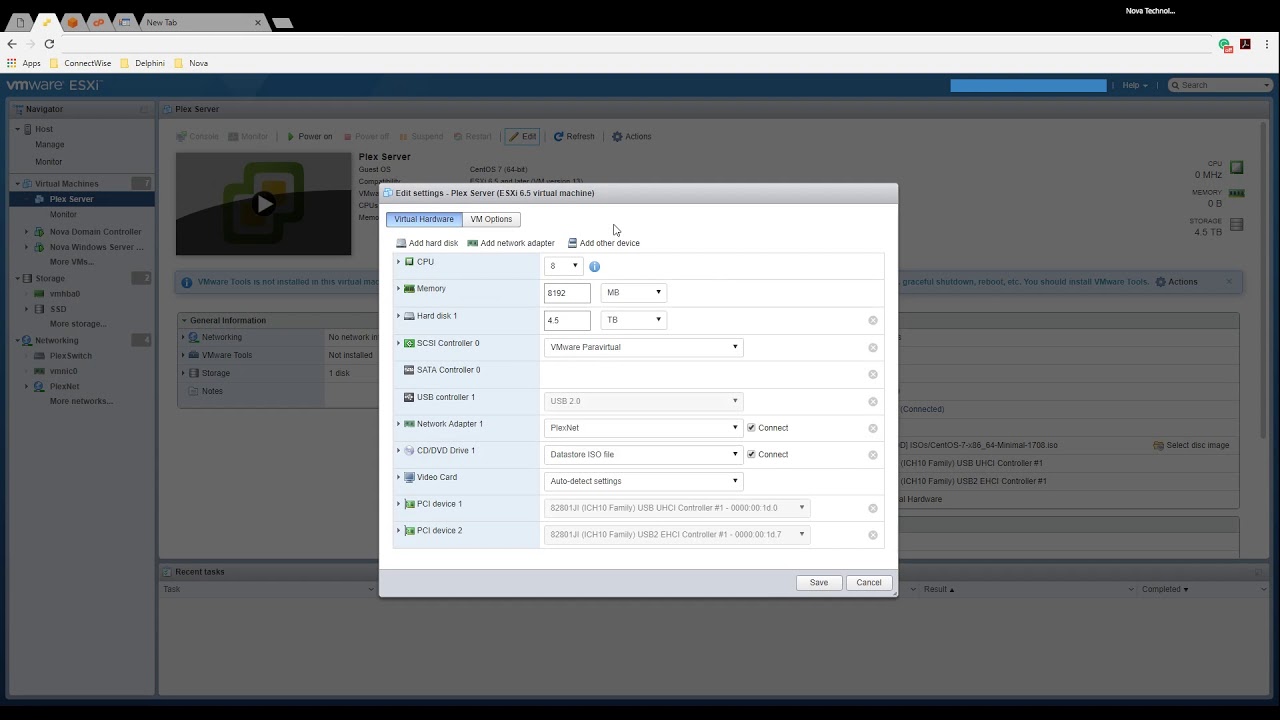Click Select disc image link
1280x720 pixels.
point(1191,445)
